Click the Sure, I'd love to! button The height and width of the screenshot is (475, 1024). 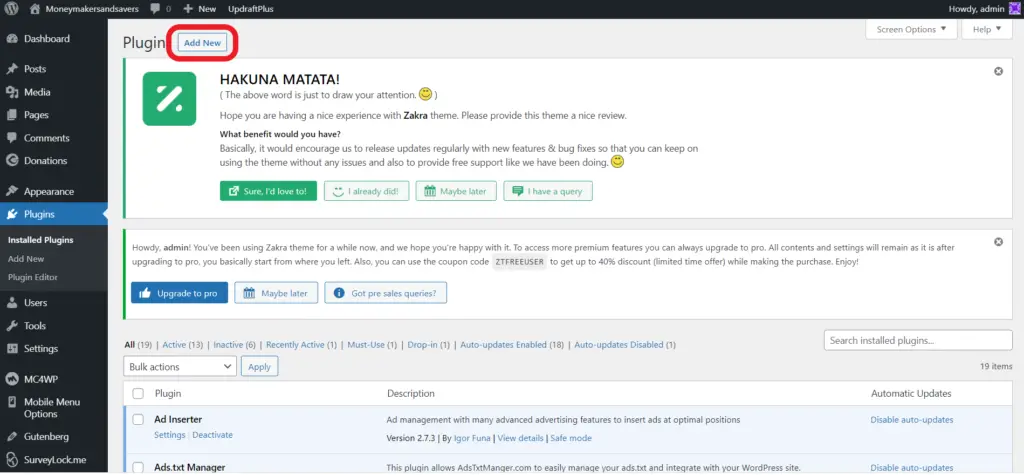(x=268, y=191)
